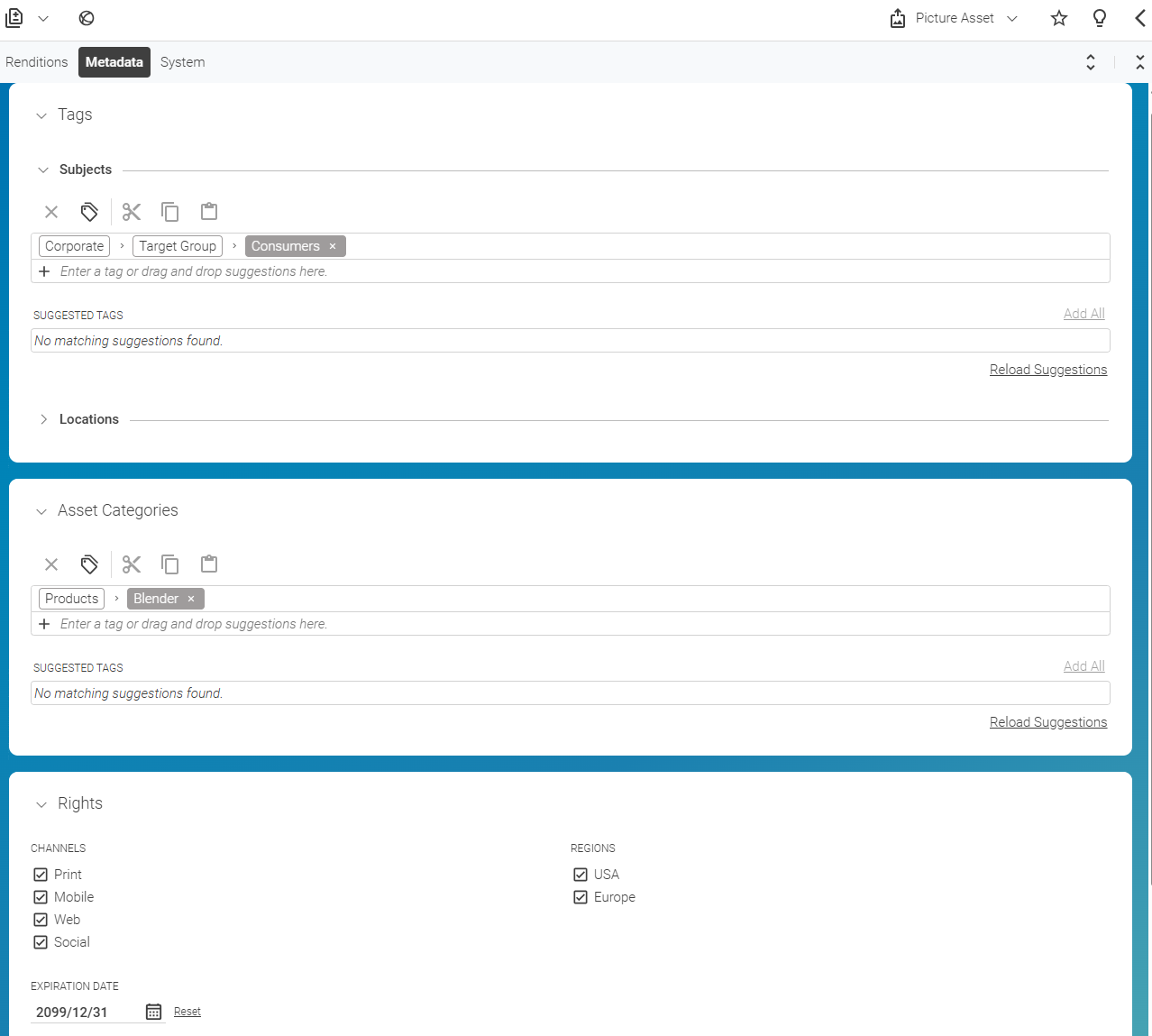Remove the Consumers tag
The width and height of the screenshot is (1152, 1036).
point(332,245)
